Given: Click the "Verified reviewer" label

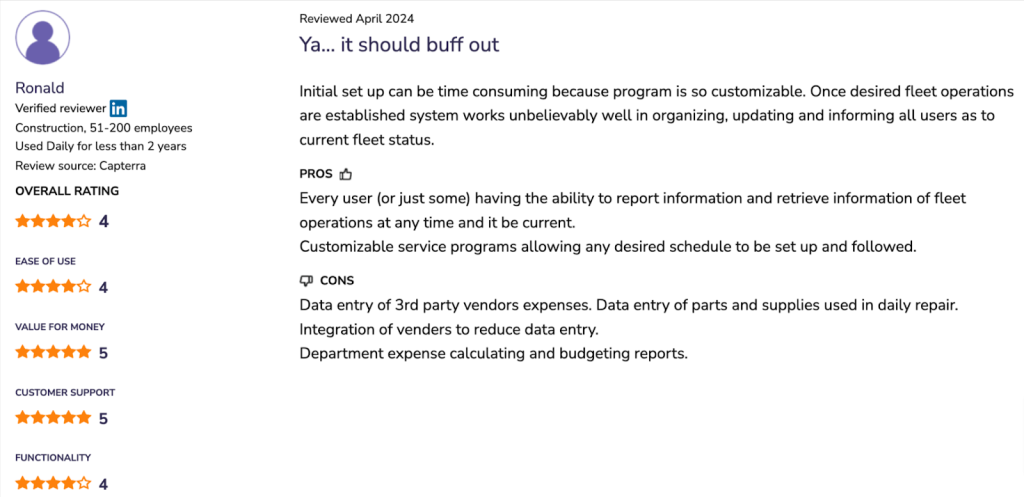Looking at the screenshot, I should (59, 108).
